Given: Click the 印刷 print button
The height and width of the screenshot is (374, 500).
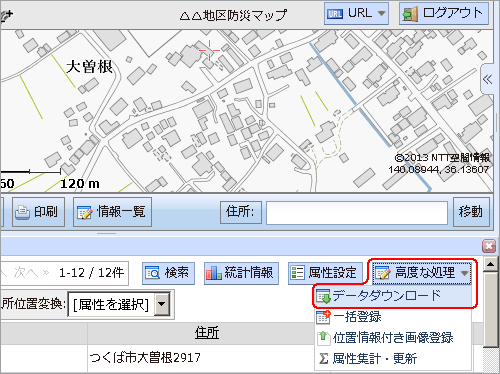Looking at the screenshot, I should [39, 212].
